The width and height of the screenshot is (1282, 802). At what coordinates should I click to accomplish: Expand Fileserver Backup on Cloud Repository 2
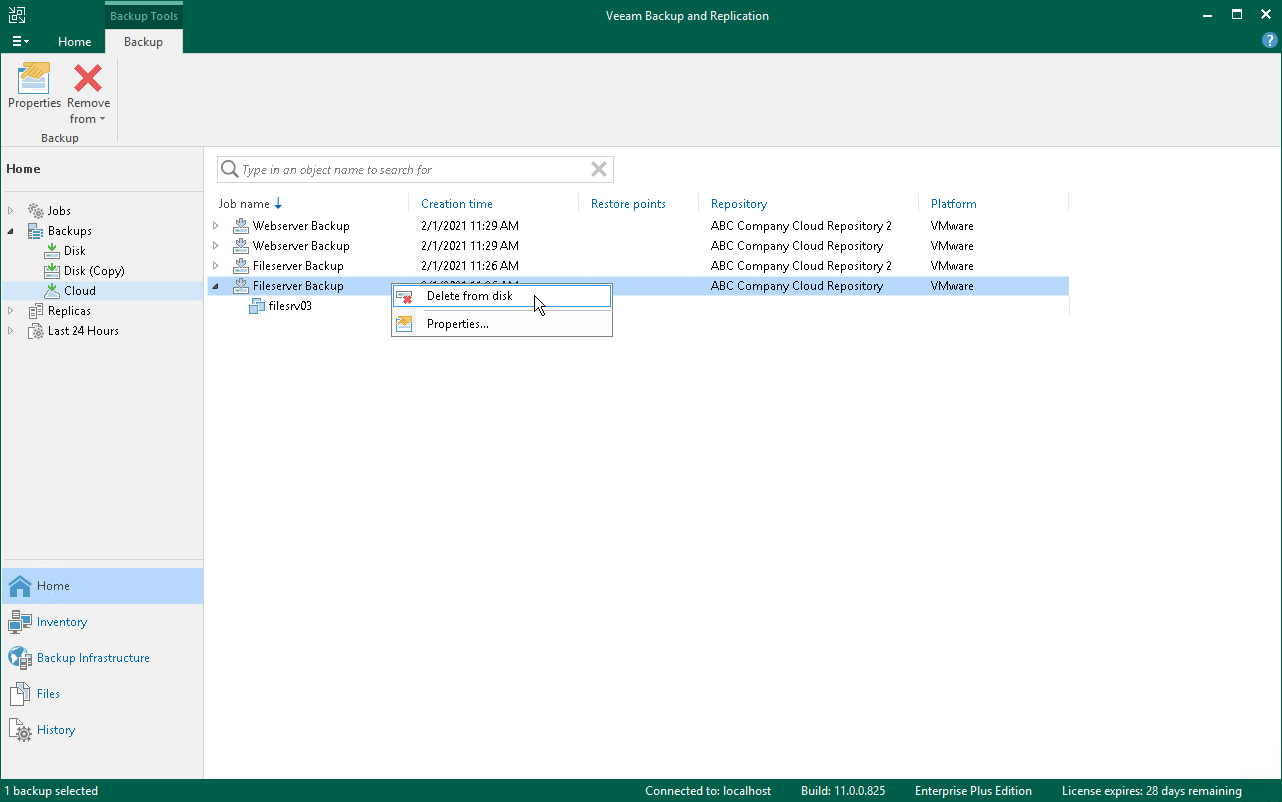tap(216, 266)
